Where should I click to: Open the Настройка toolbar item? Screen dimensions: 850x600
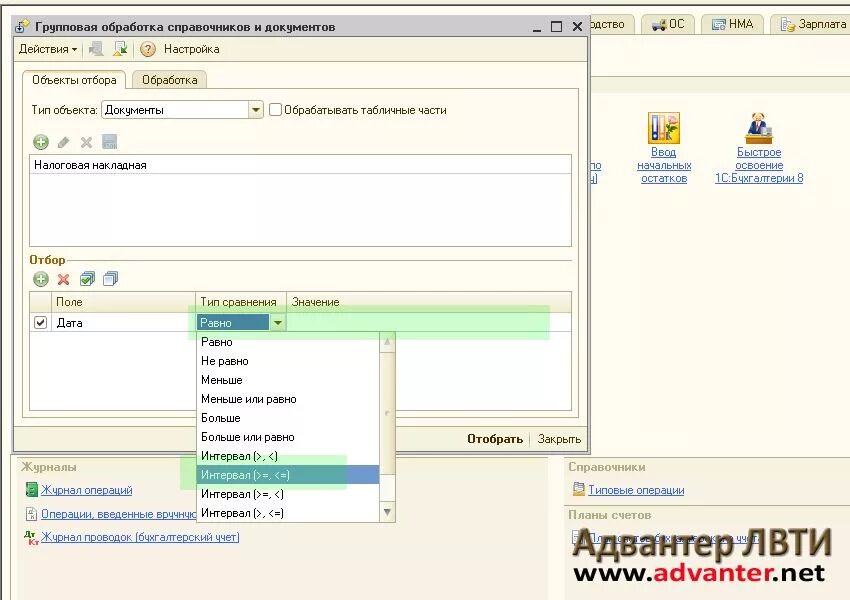pos(191,49)
